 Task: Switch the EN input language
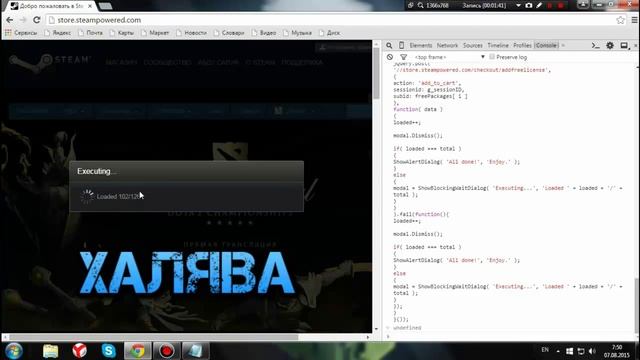tap(545, 350)
